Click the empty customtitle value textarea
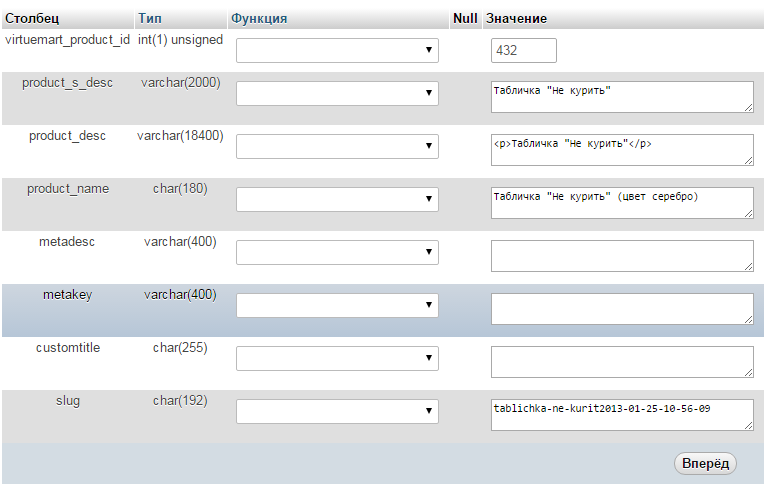This screenshot has height=484, width=767. coord(622,361)
